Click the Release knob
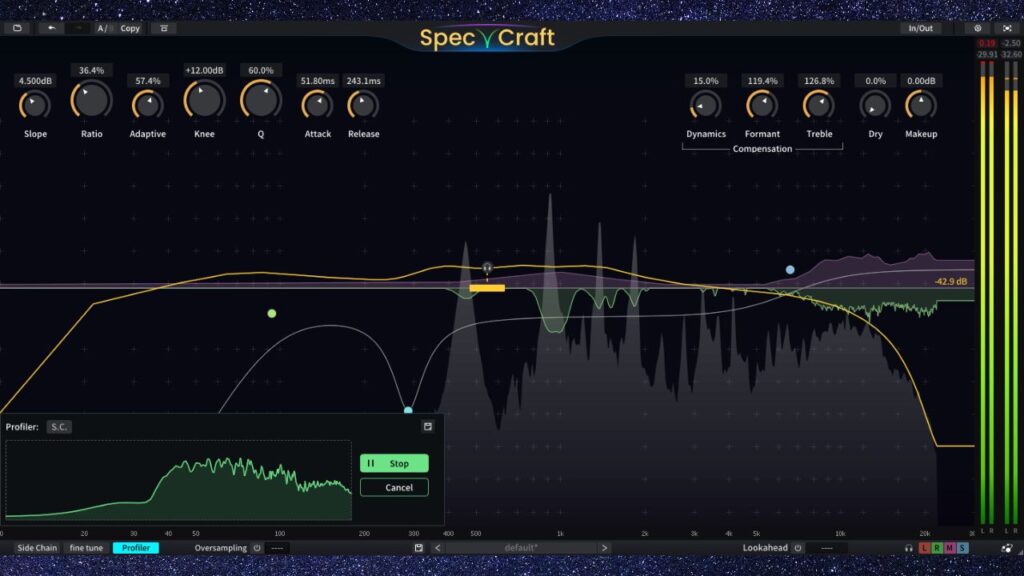The height and width of the screenshot is (576, 1024). pos(363,105)
